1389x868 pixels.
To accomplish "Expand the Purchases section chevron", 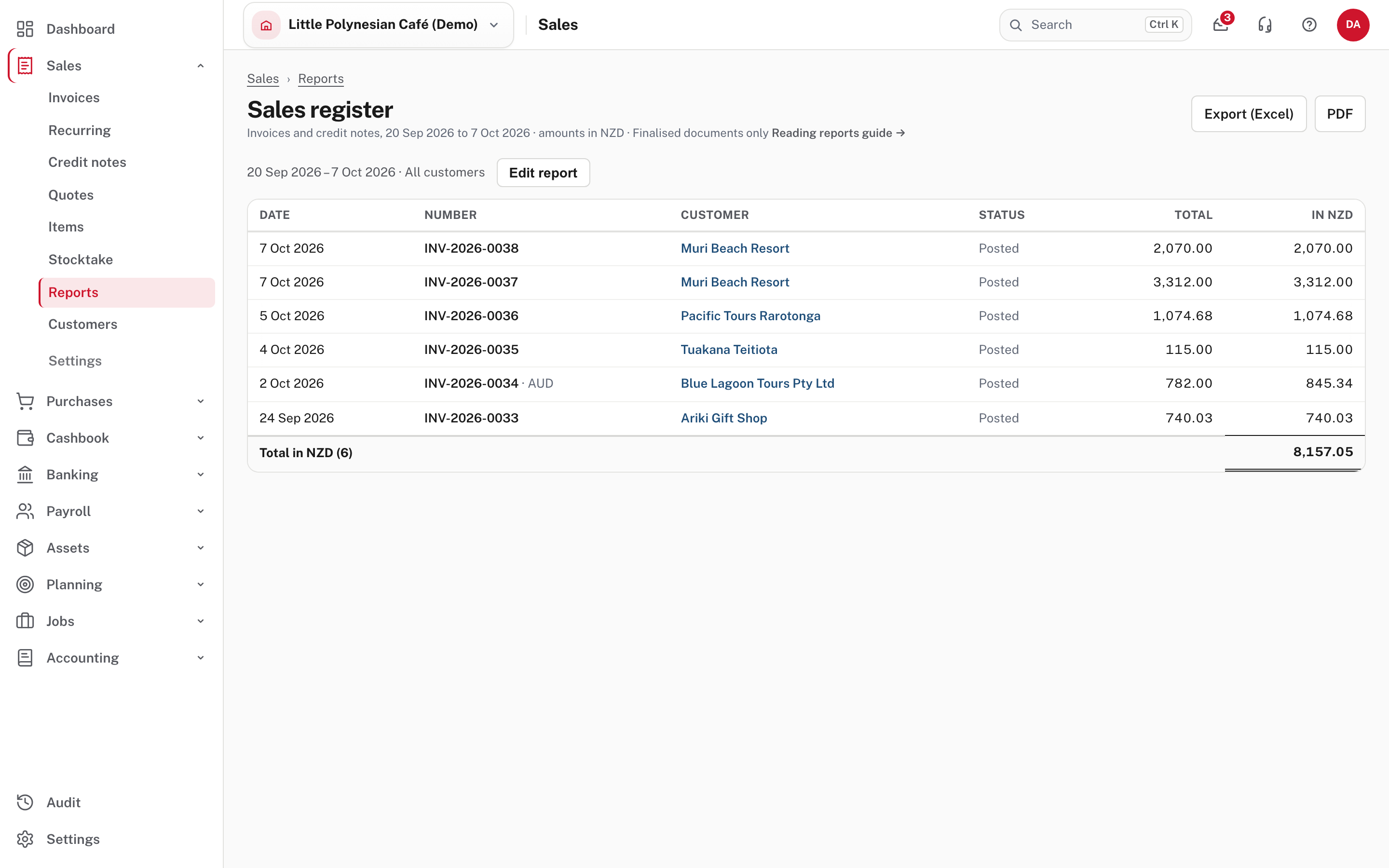I will [200, 401].
